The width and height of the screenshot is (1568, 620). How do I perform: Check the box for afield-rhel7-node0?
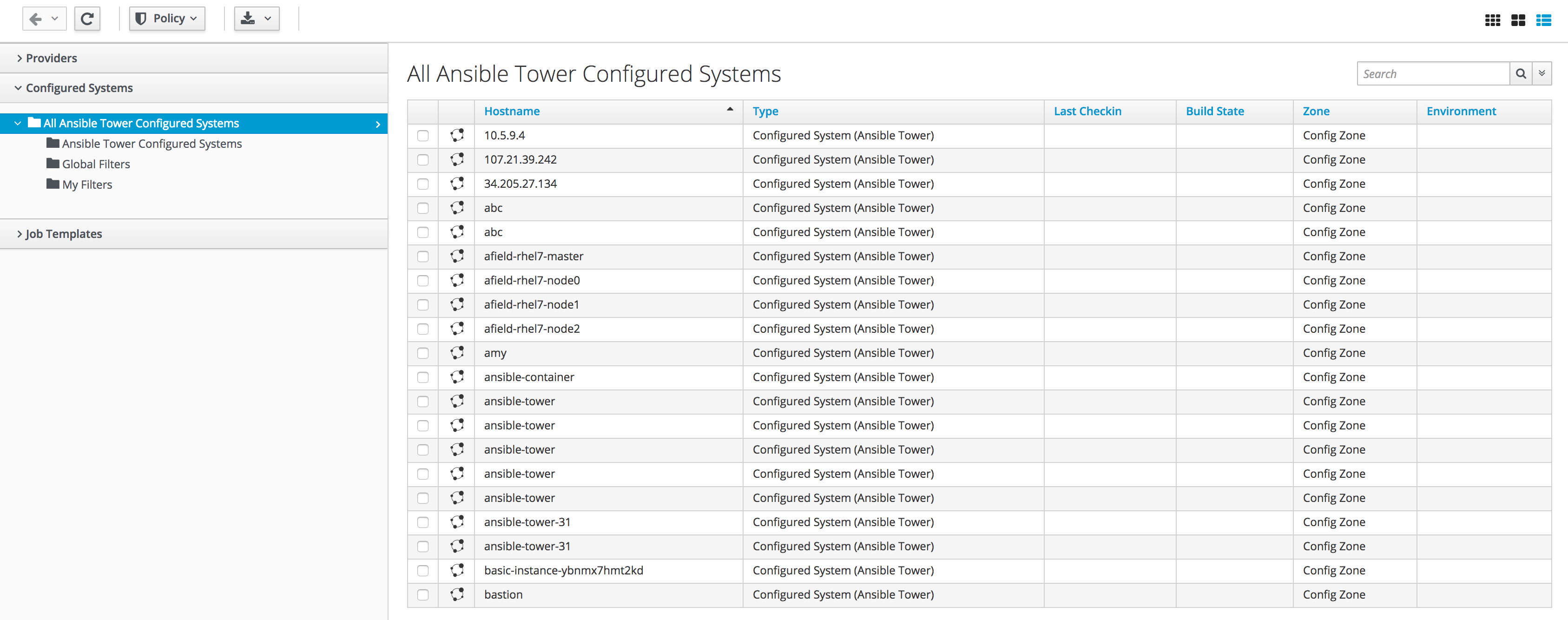click(422, 281)
